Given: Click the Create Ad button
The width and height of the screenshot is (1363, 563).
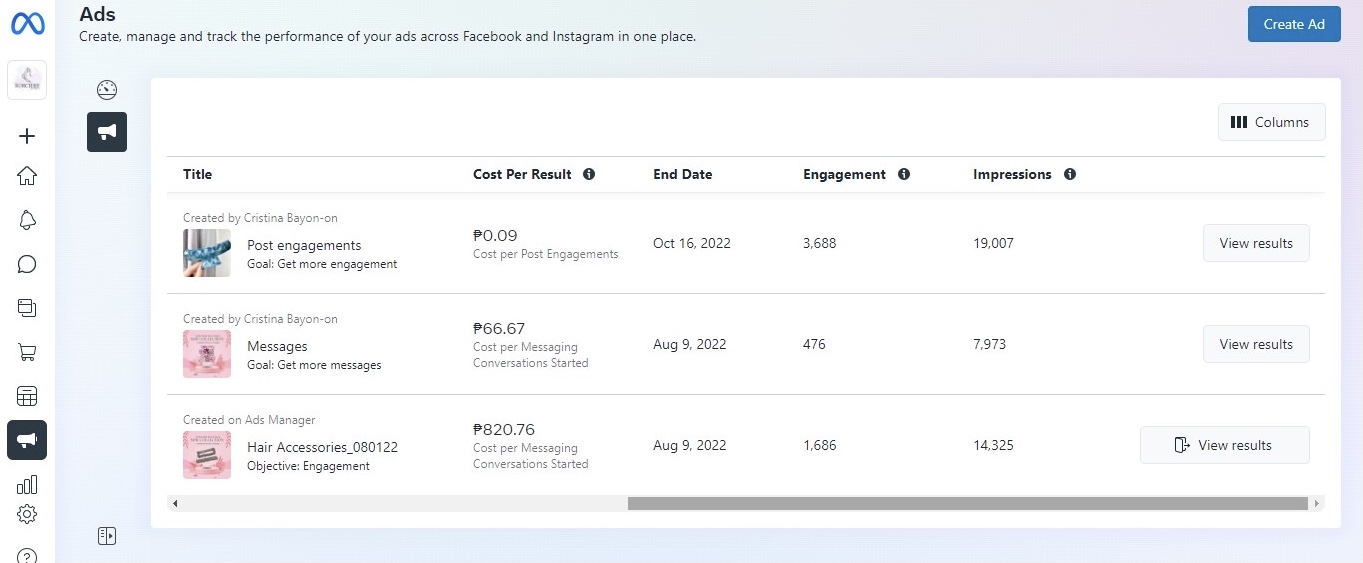Looking at the screenshot, I should click(1293, 24).
